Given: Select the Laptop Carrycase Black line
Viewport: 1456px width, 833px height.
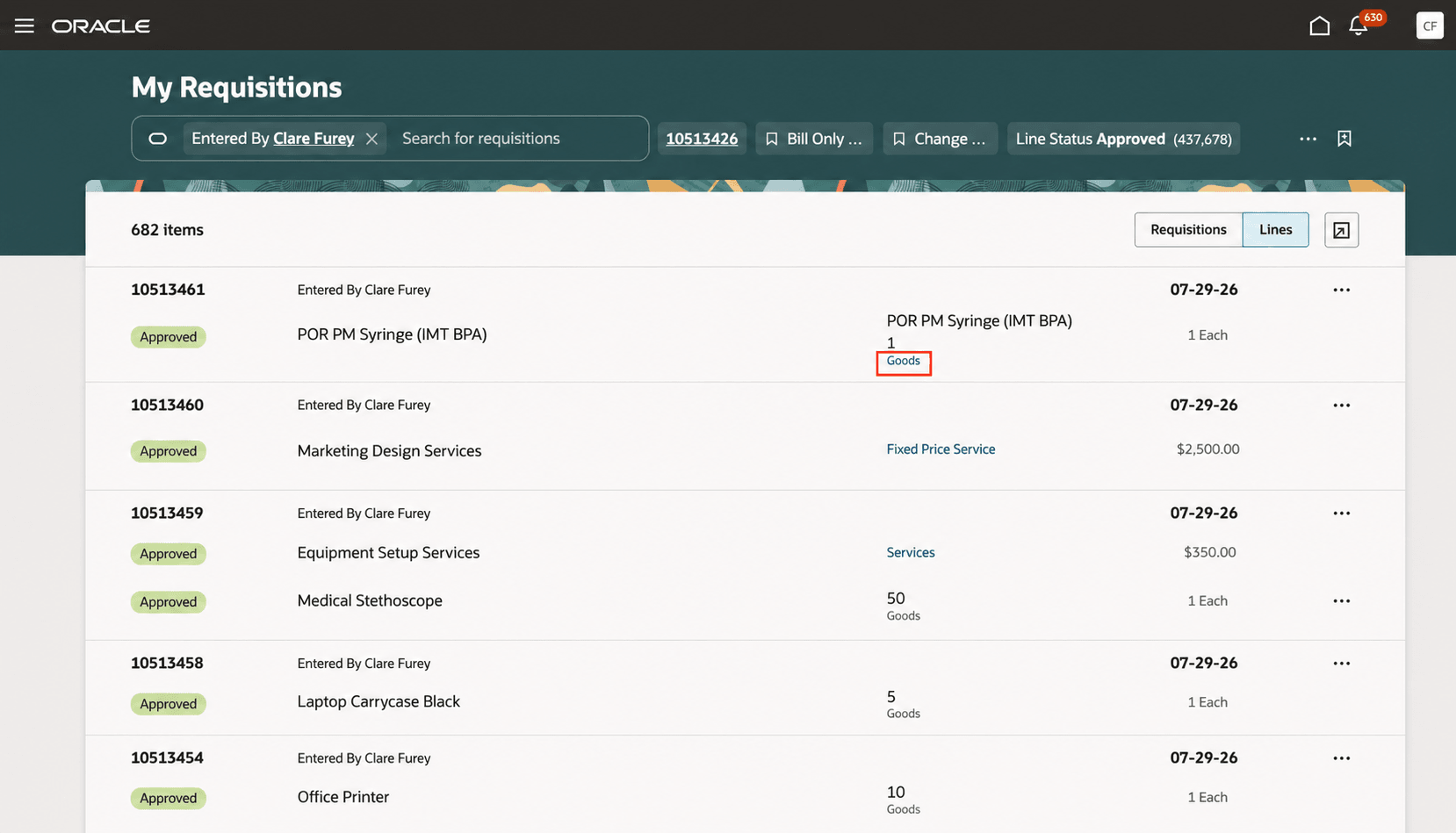Looking at the screenshot, I should [378, 702].
